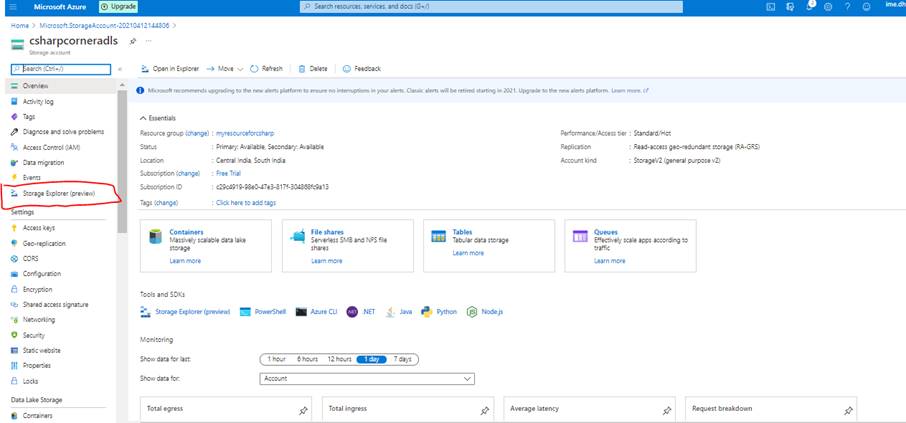Pin csharpcorneradls to dashboard
Screen dimensions: 906x423
pos(132,41)
